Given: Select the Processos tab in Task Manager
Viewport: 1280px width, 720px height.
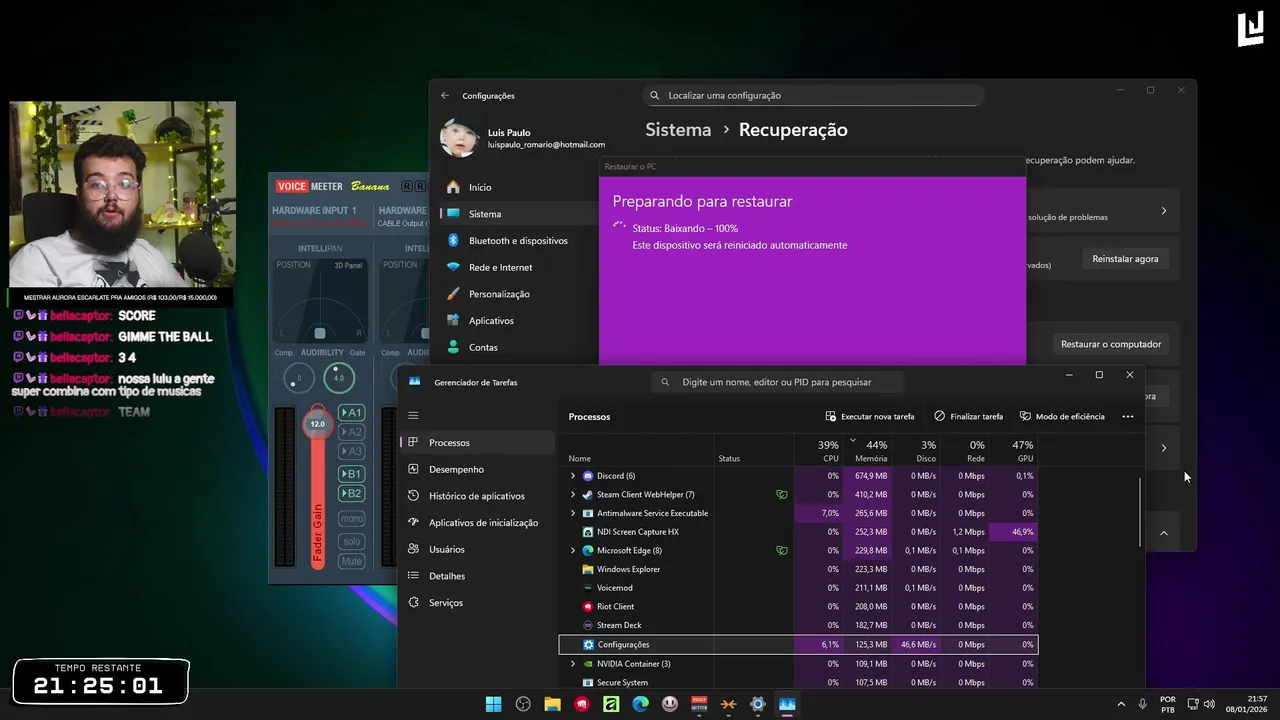Looking at the screenshot, I should coord(478,442).
